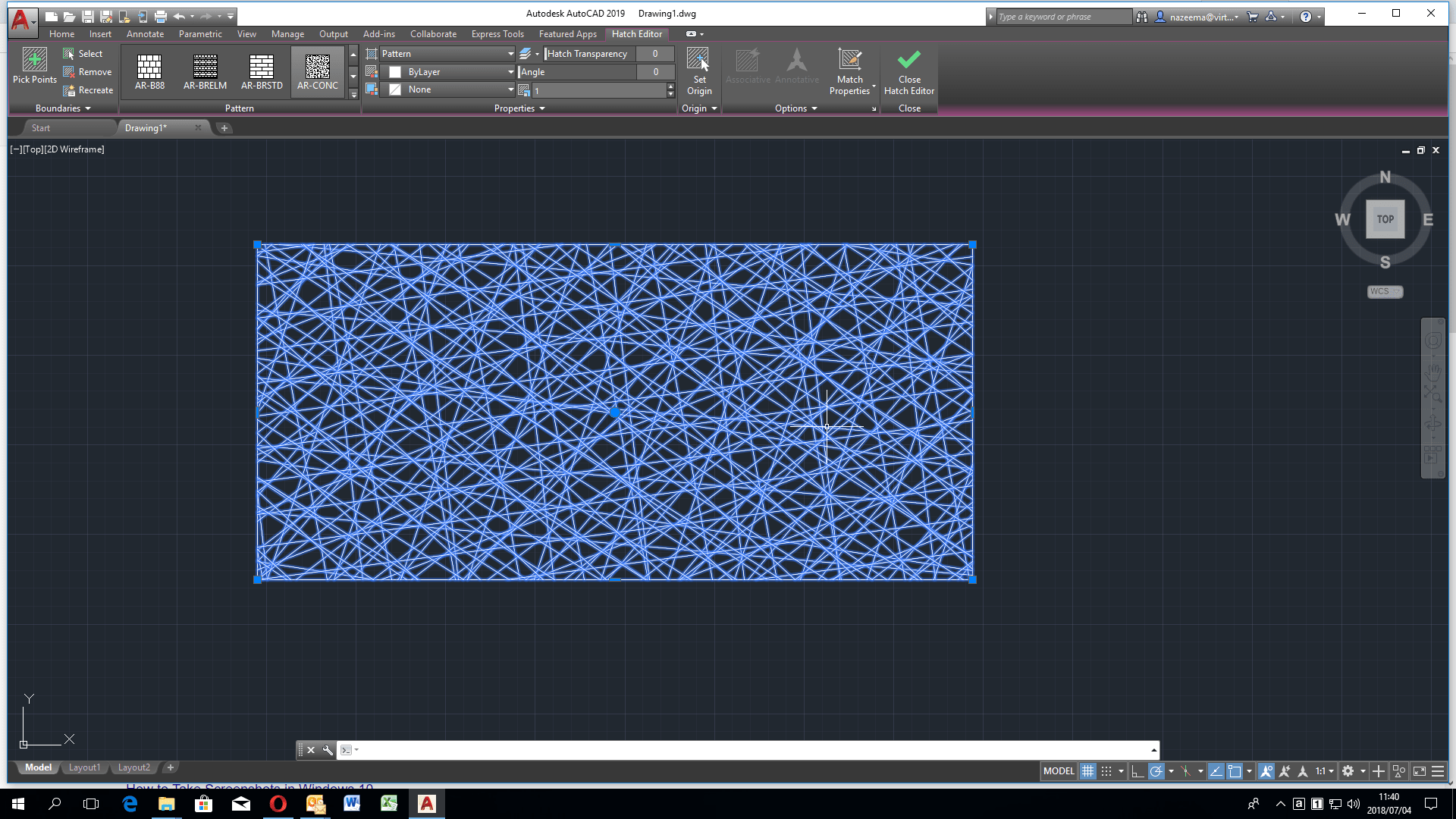Click Recreate boundary icon
Screen dimensions: 1456x819
pyautogui.click(x=69, y=90)
